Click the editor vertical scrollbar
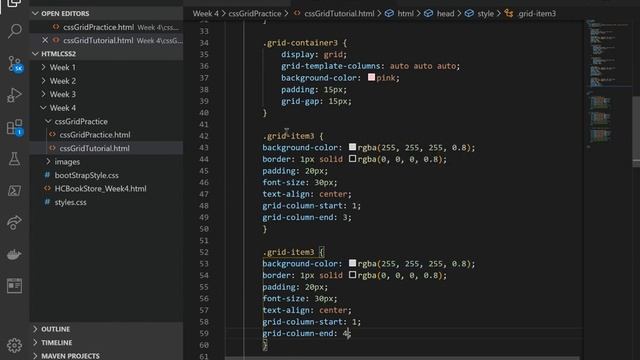 (x=636, y=132)
